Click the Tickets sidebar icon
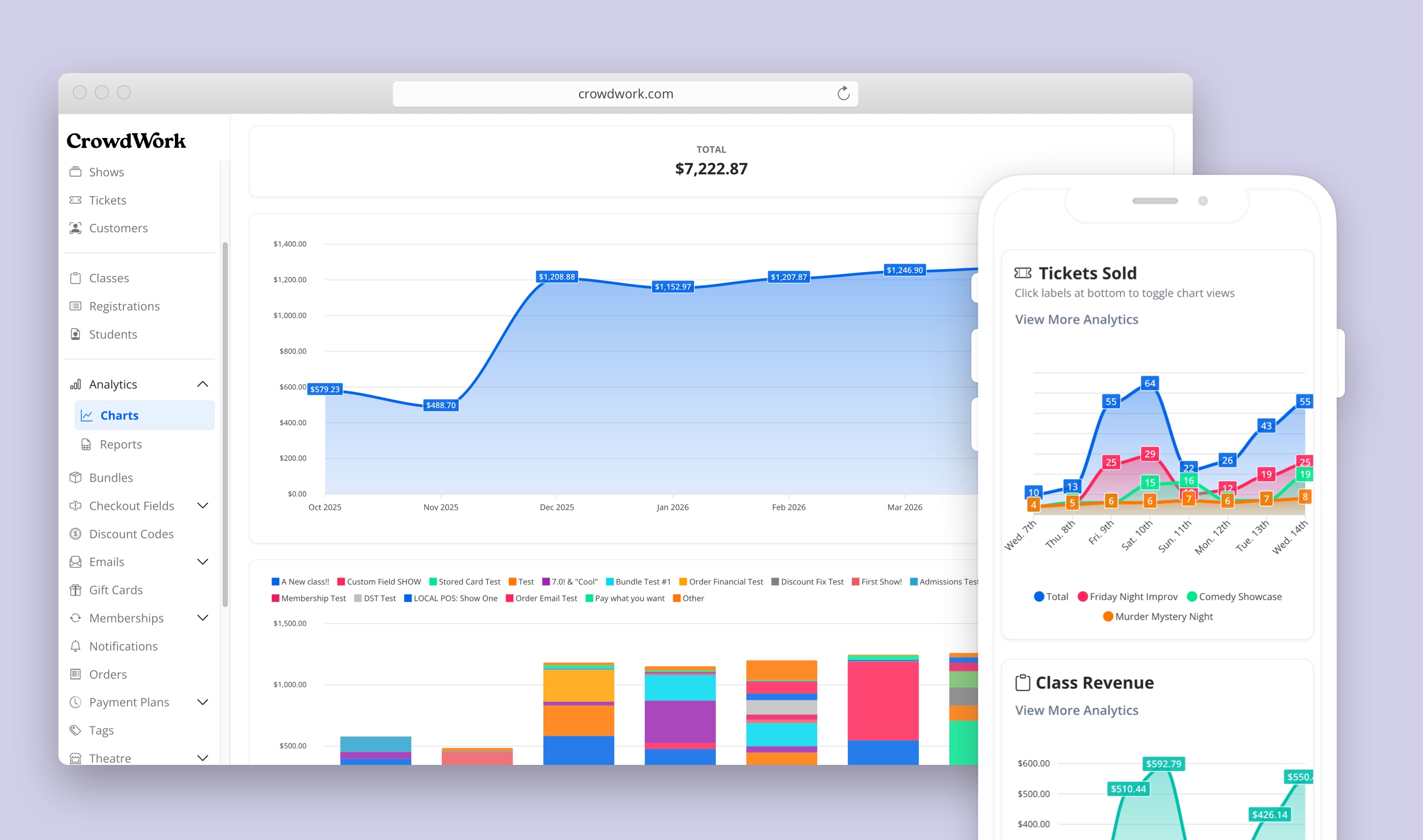Viewport: 1423px width, 840px height. [x=75, y=200]
